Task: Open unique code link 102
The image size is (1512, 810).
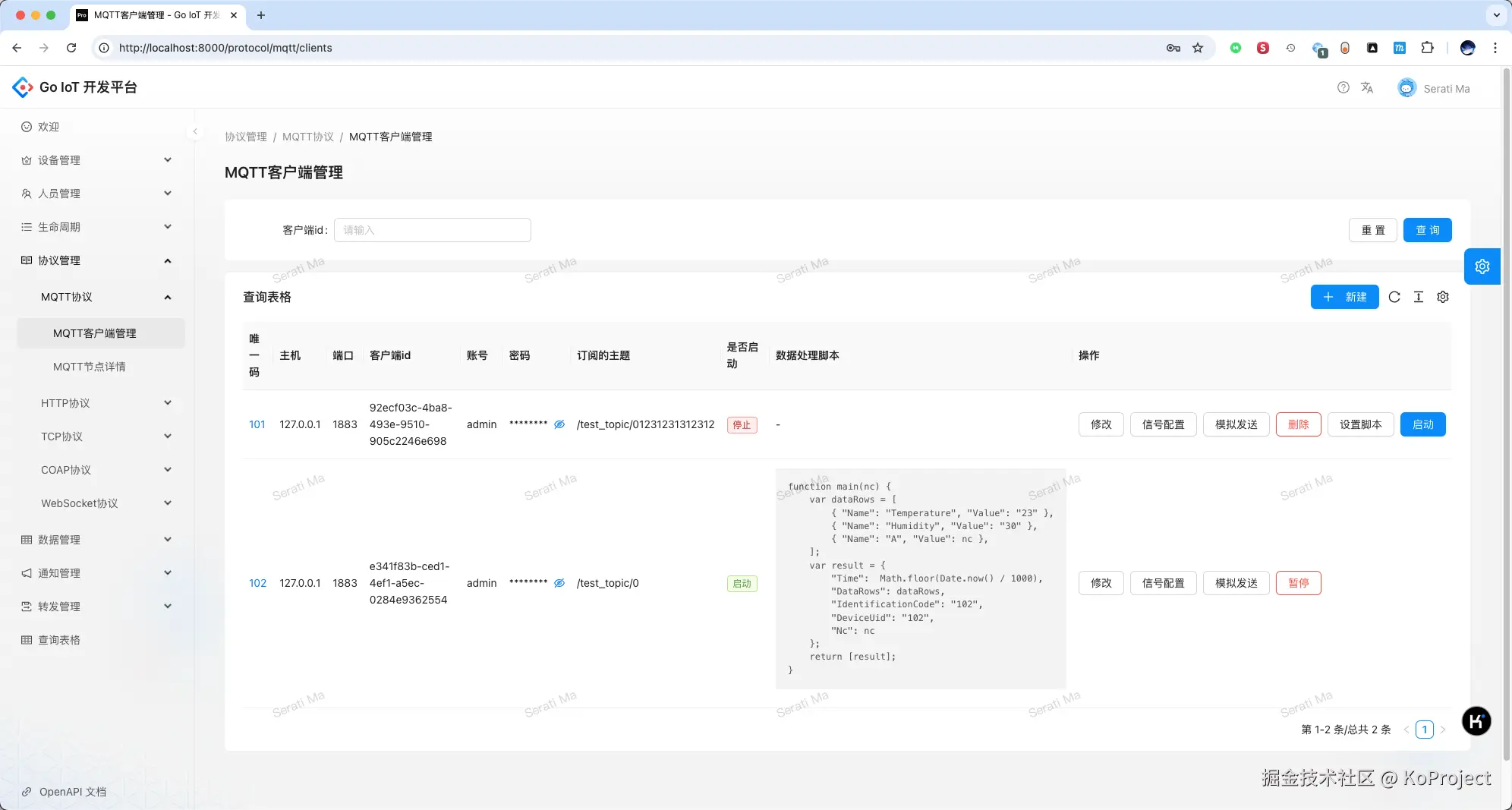Action: tap(257, 583)
